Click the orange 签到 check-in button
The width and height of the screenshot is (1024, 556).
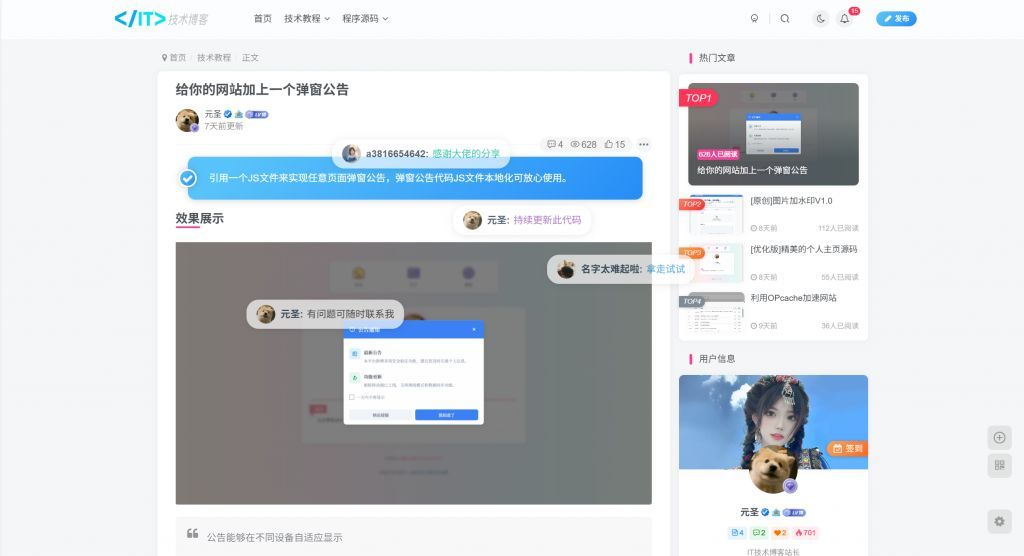[848, 448]
